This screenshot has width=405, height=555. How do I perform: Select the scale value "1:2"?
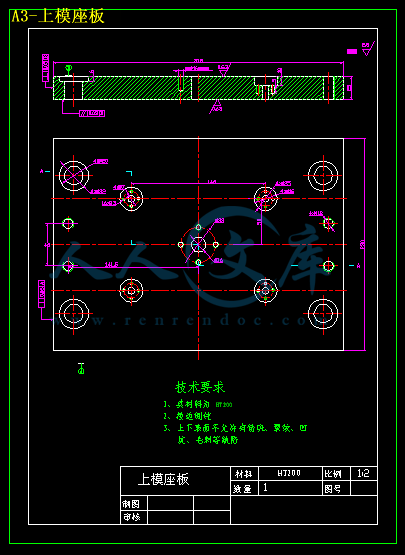(x=364, y=474)
